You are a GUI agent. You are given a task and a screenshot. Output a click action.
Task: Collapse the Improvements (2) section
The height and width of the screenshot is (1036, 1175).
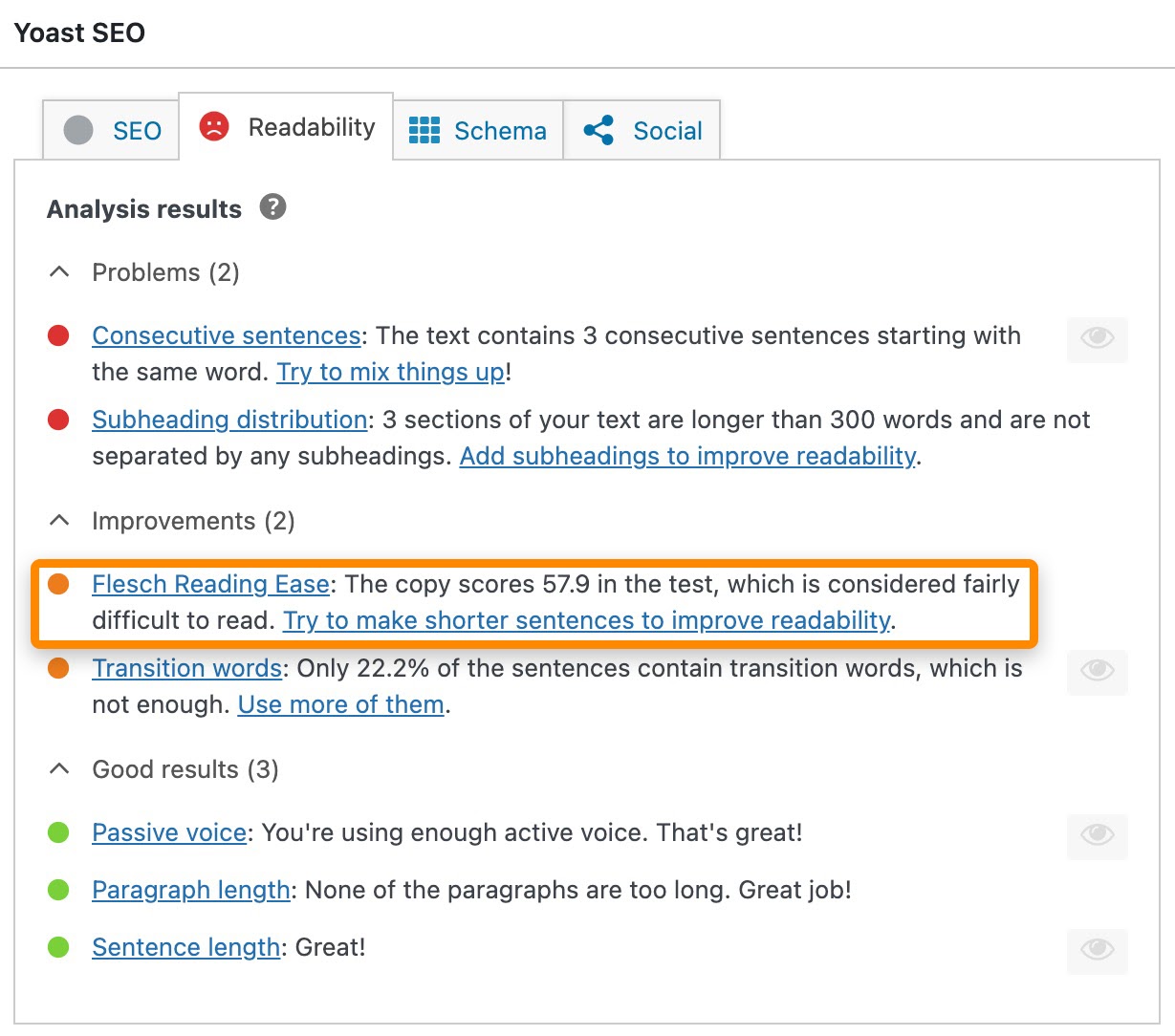tap(59, 521)
